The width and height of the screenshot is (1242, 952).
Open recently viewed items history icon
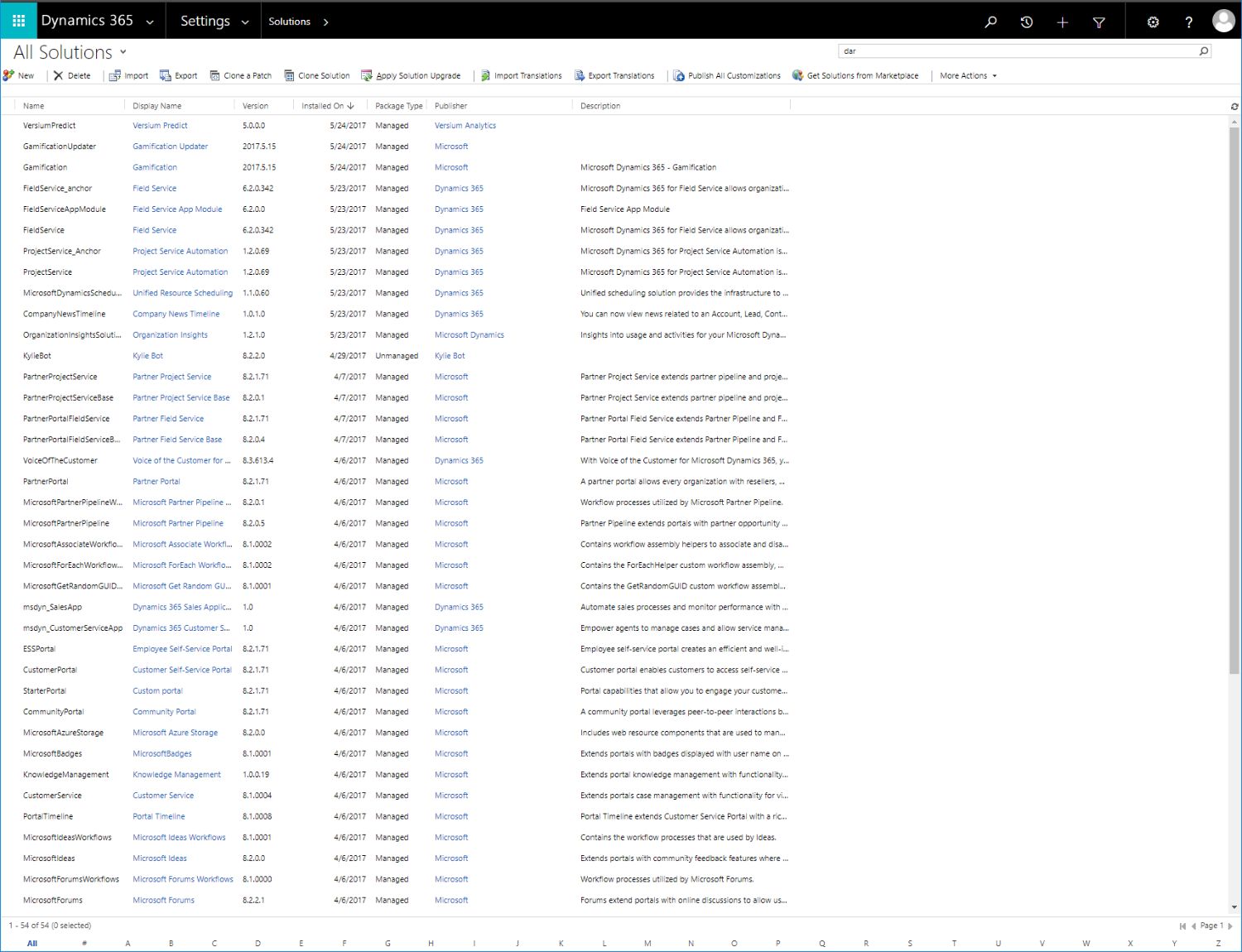point(1027,22)
